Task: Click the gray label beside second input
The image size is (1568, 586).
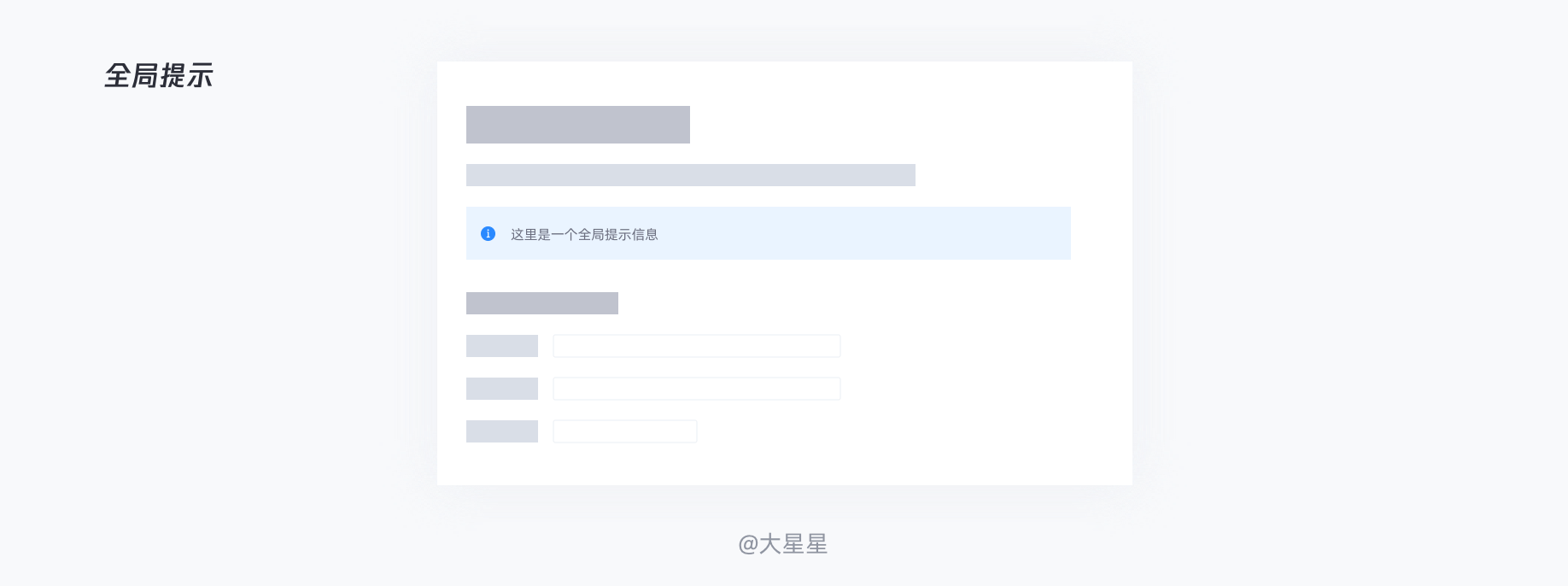Action: (x=502, y=389)
